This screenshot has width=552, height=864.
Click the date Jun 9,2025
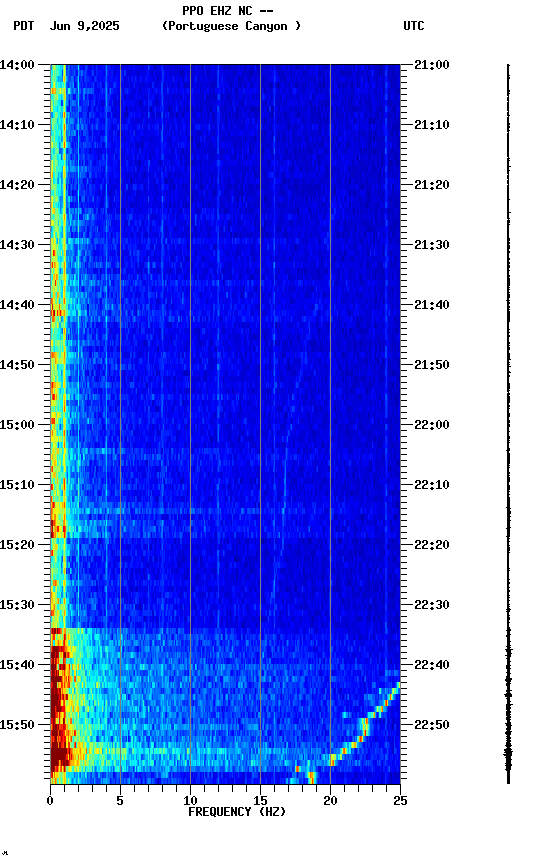coord(84,26)
